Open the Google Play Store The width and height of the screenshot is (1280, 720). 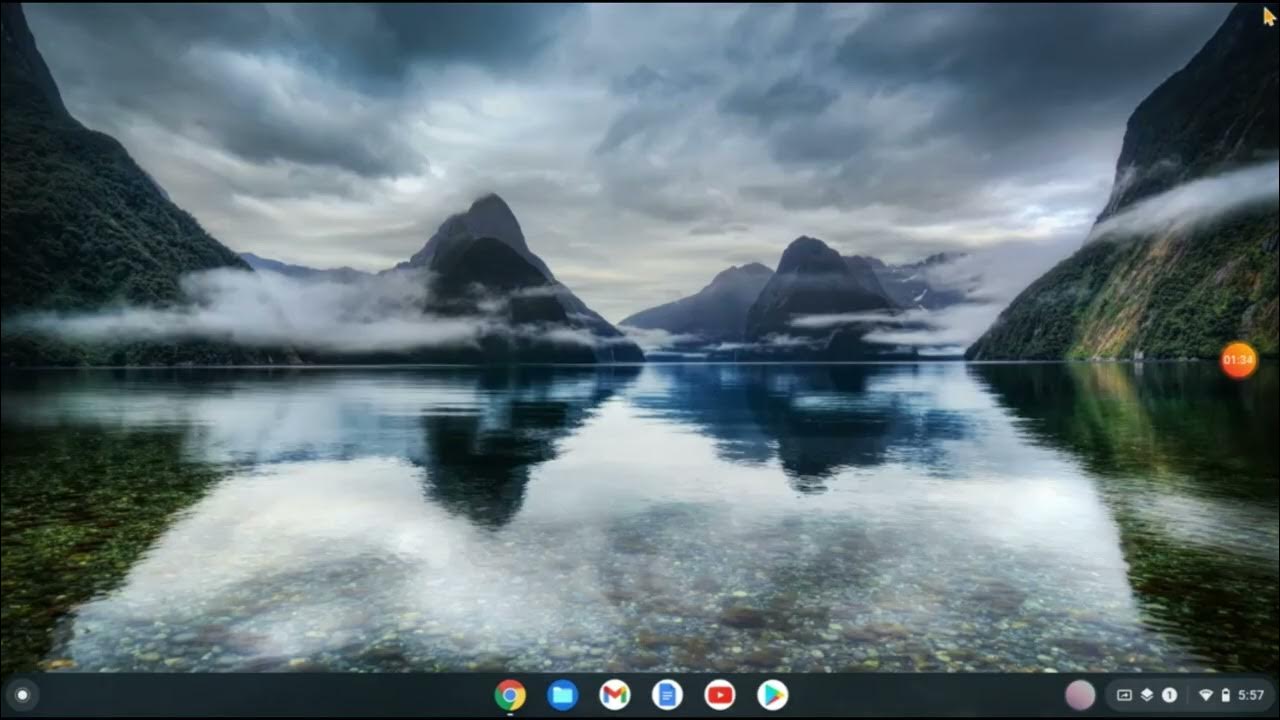click(x=772, y=695)
